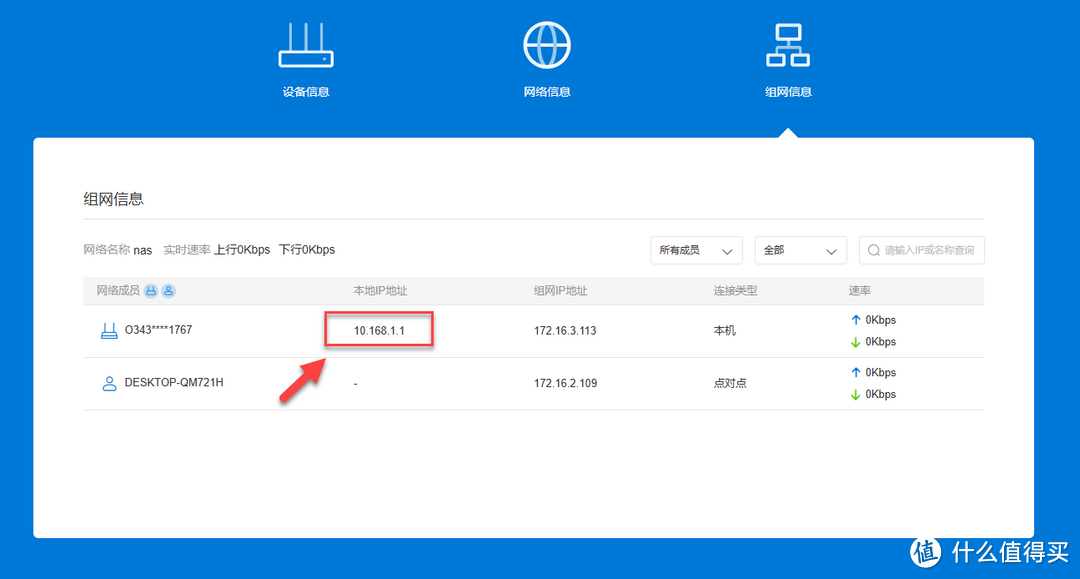This screenshot has width=1080, height=579.
Task: Open the 网络信息 tab
Action: (547, 92)
